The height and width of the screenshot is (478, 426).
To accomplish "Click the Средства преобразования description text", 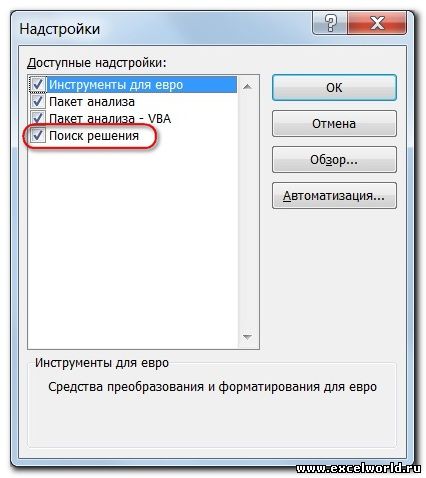I will pos(212,387).
